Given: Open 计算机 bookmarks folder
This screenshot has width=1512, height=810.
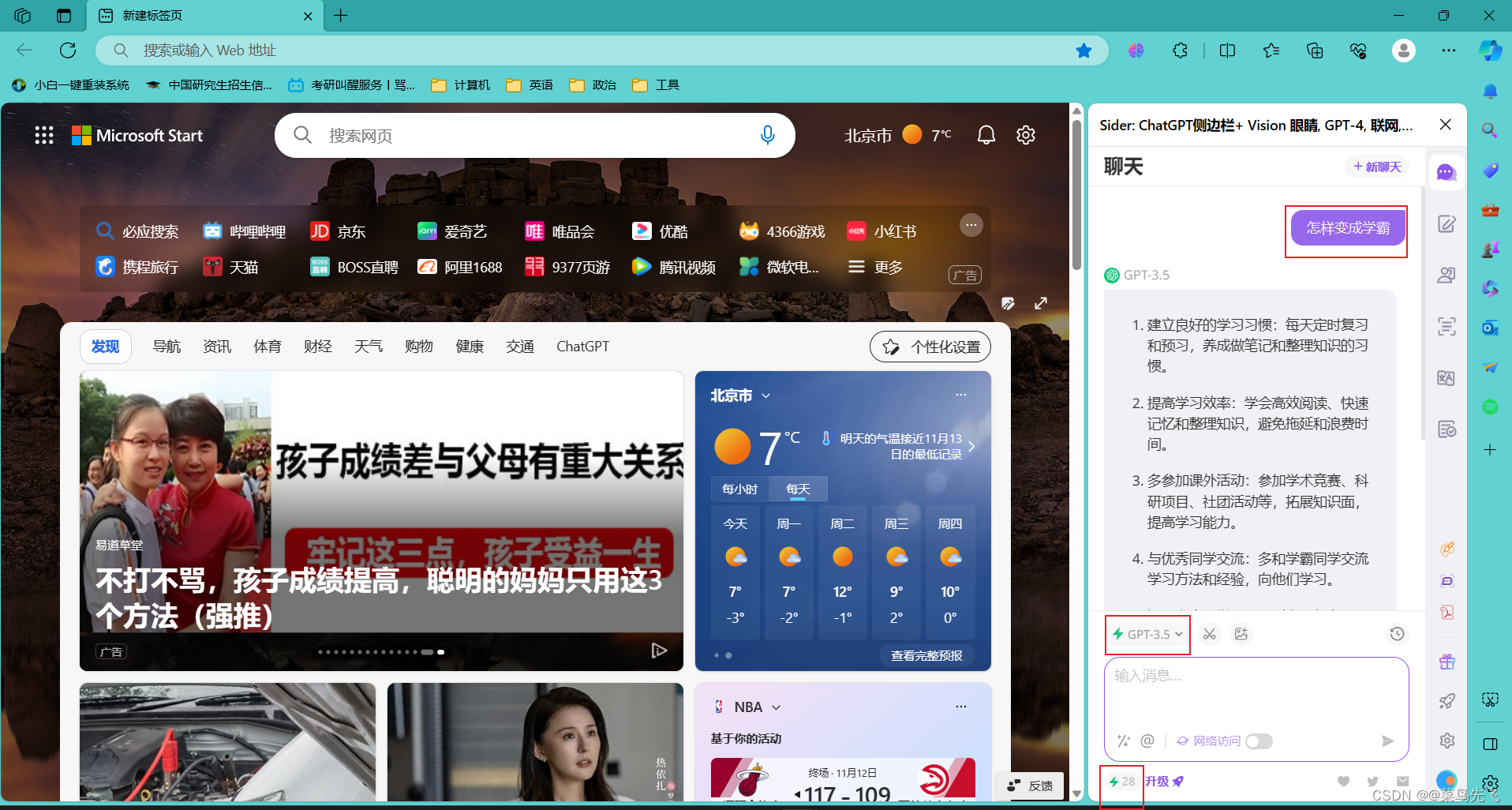Looking at the screenshot, I should pyautogui.click(x=461, y=84).
